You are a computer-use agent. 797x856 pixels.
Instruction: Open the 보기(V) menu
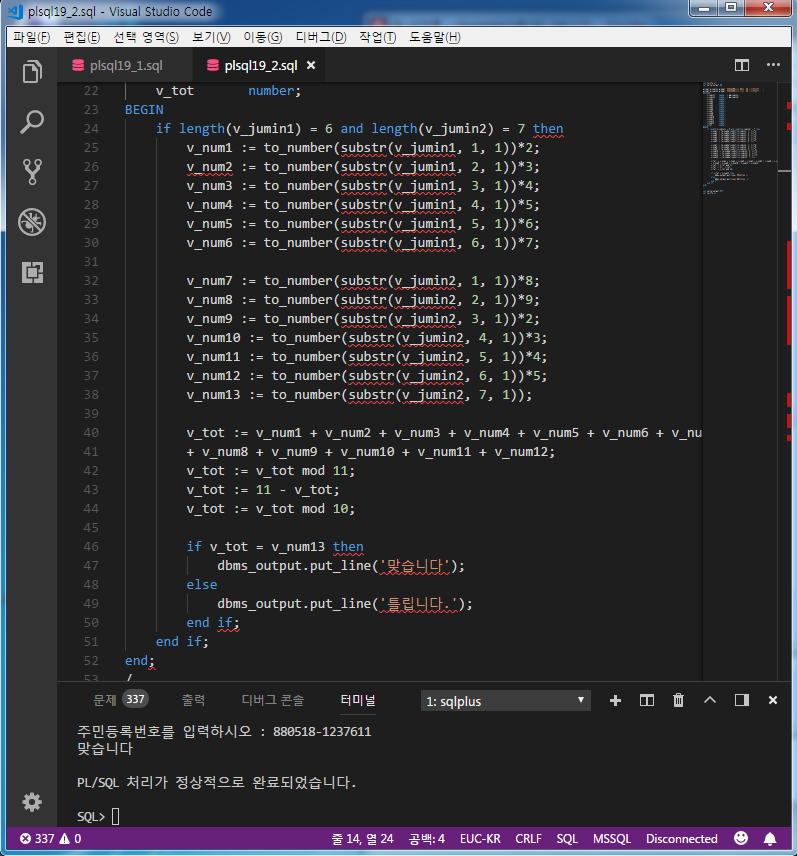(211, 37)
